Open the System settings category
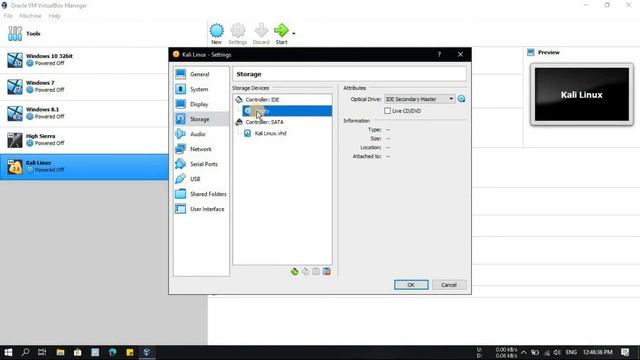 click(x=201, y=89)
